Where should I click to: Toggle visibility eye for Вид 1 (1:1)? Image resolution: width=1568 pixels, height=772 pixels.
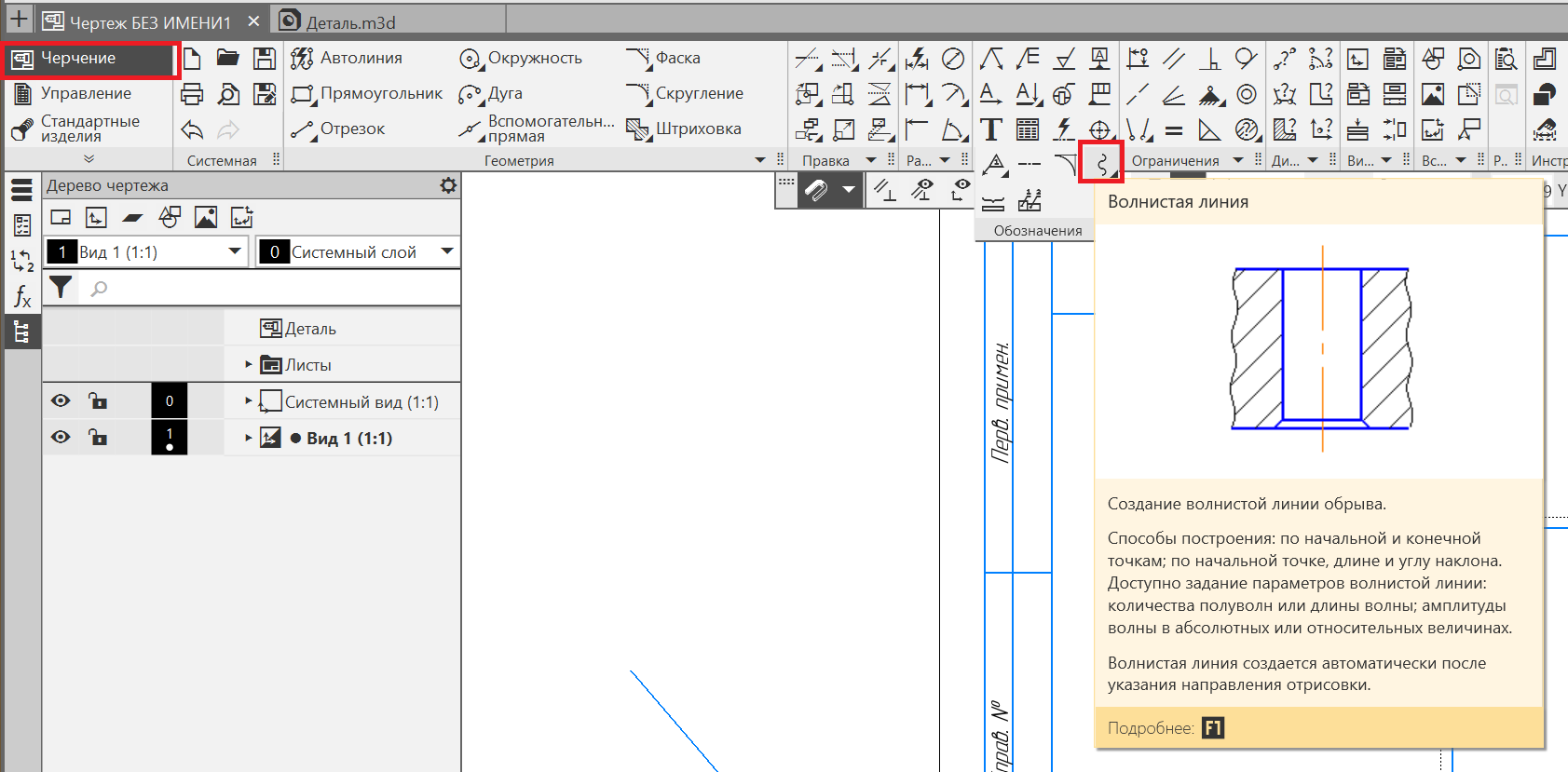click(x=61, y=437)
